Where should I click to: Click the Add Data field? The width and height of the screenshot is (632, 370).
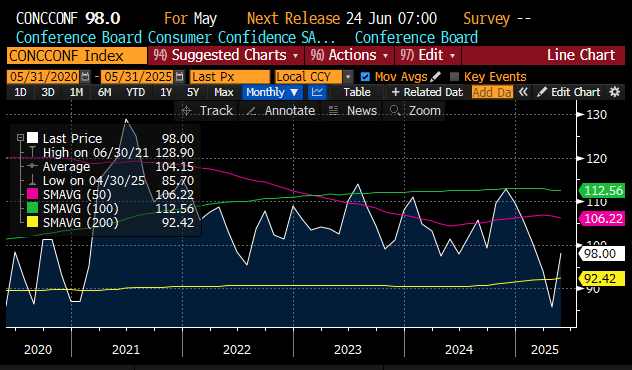[492, 92]
